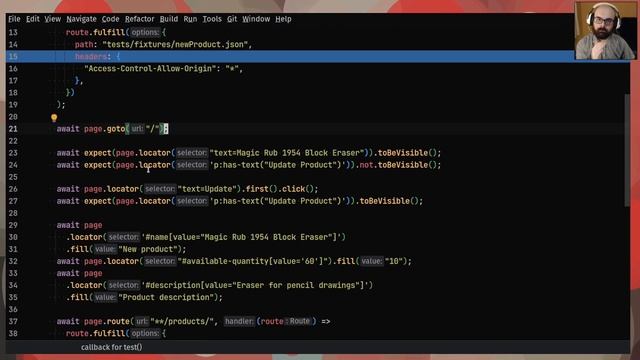Click "#available-quantity[value='60']" selector string
Image resolution: width=640 pixels, height=360 pixels.
coord(253,261)
